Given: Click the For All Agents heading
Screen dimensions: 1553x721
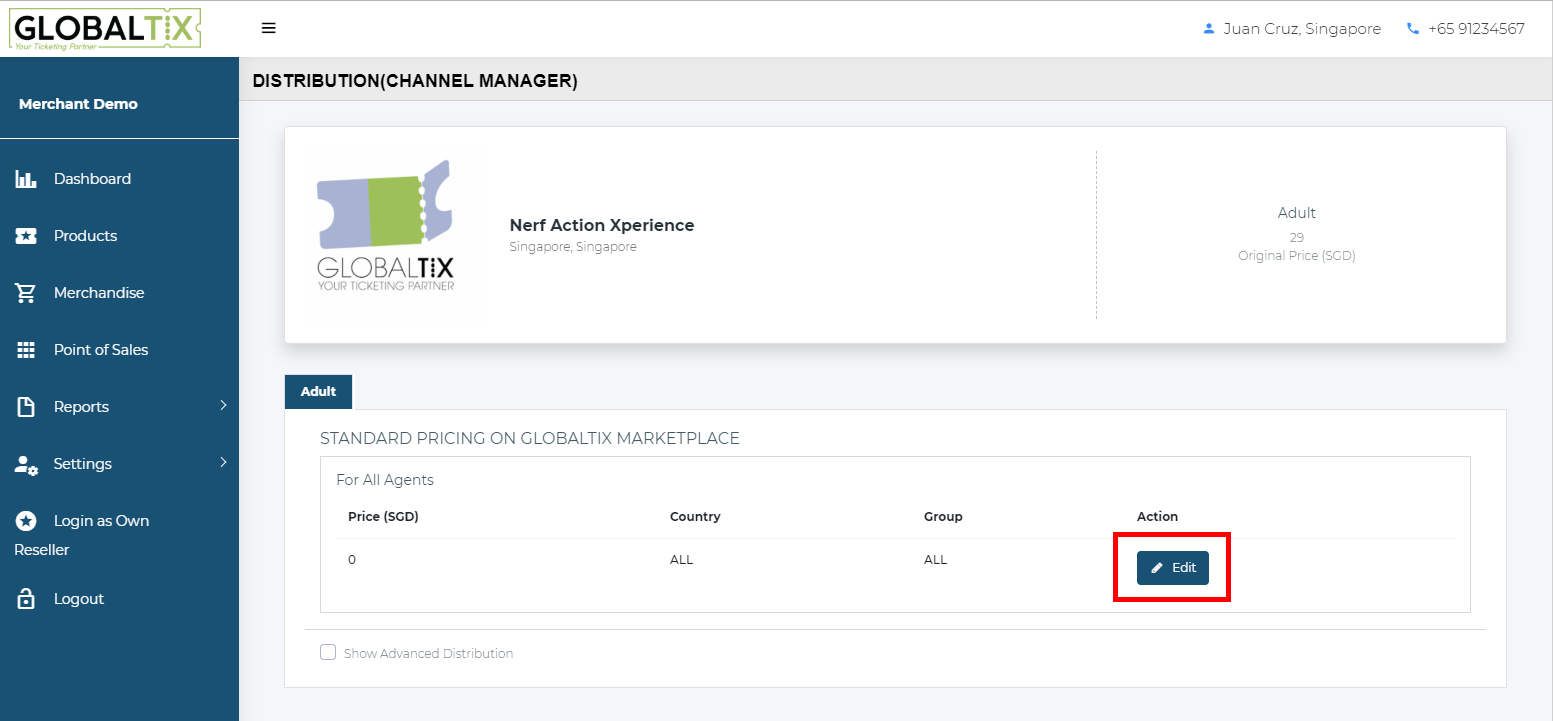Looking at the screenshot, I should coord(385,480).
